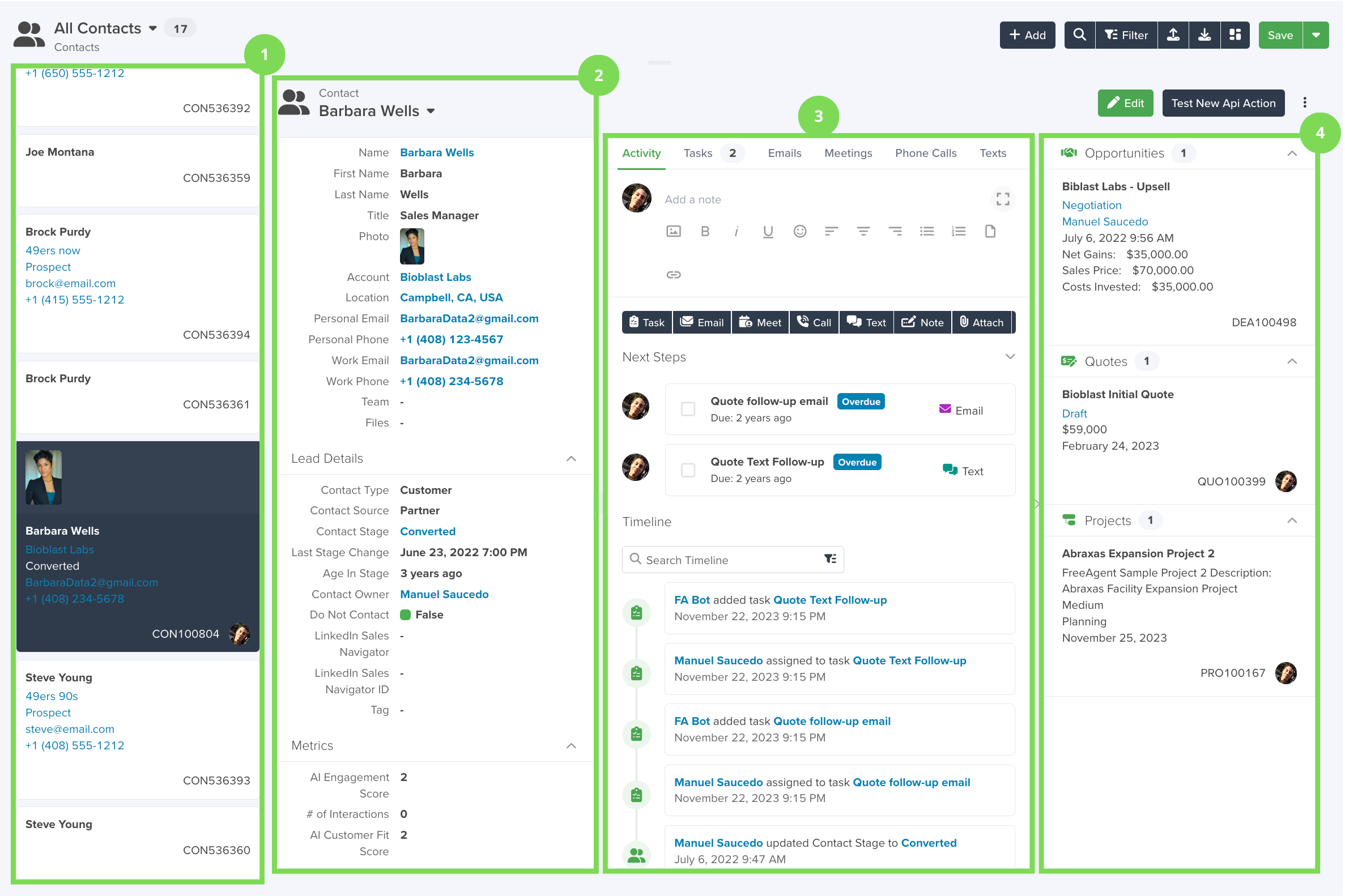1345x896 pixels.
Task: Insert a link in the note editor
Action: [x=674, y=275]
